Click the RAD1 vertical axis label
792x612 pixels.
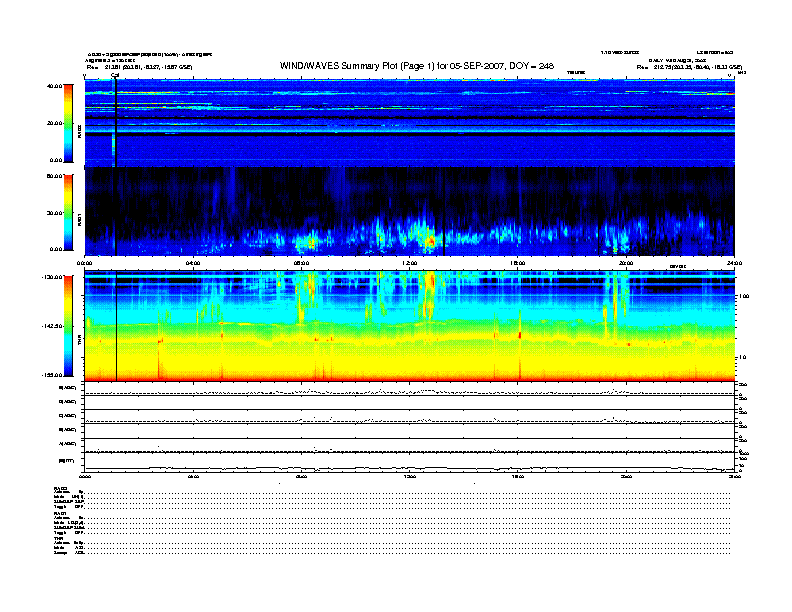[79, 219]
